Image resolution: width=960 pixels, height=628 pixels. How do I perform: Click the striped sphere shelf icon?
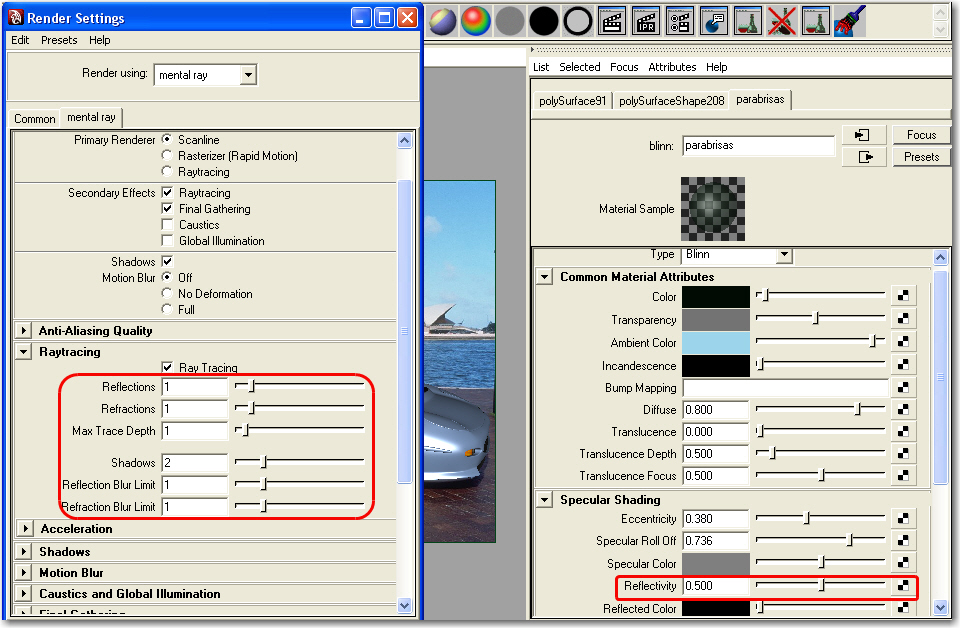point(443,21)
